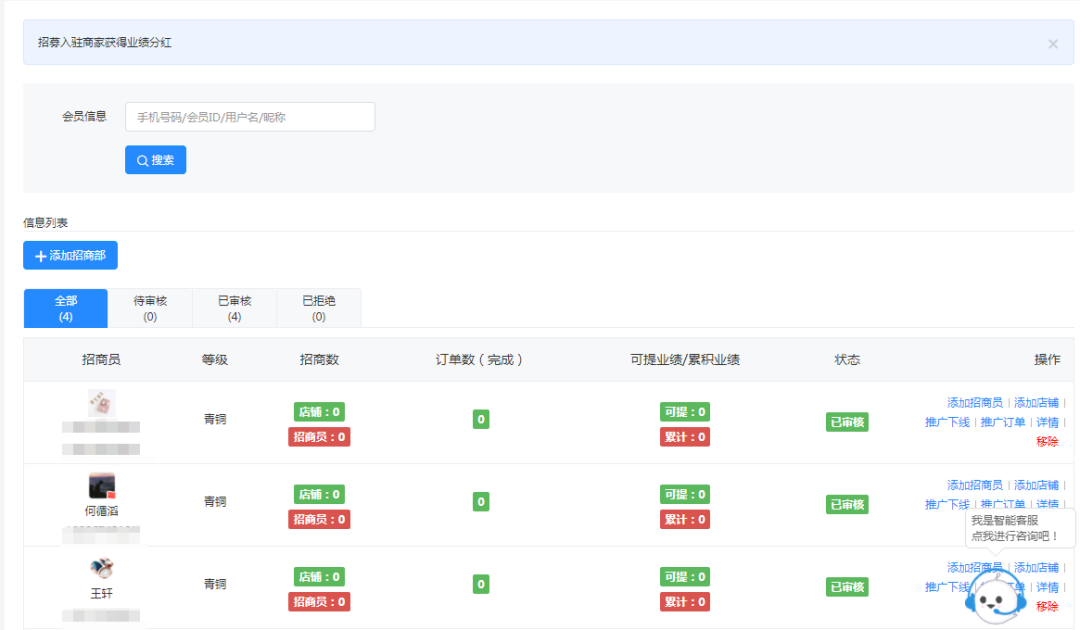The image size is (1080, 630).
Task: Click red 移除 link in first row
Action: pyautogui.click(x=1047, y=441)
